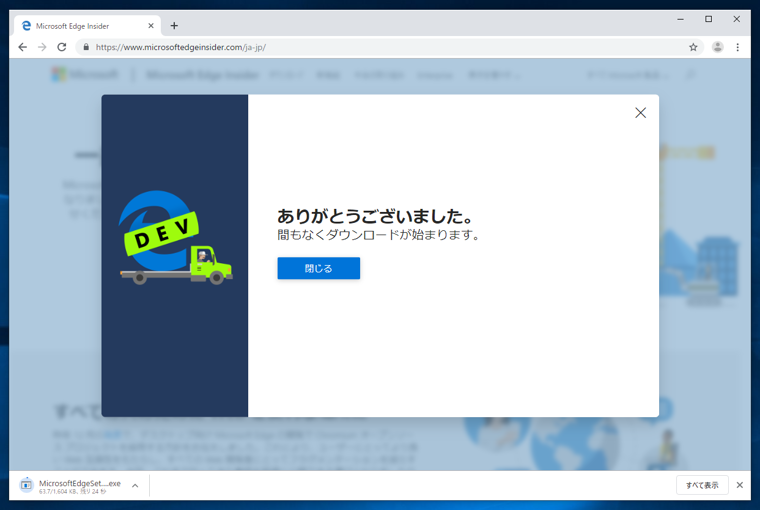The image size is (760, 510).
Task: Click the download file installer icon
Action: point(26,485)
